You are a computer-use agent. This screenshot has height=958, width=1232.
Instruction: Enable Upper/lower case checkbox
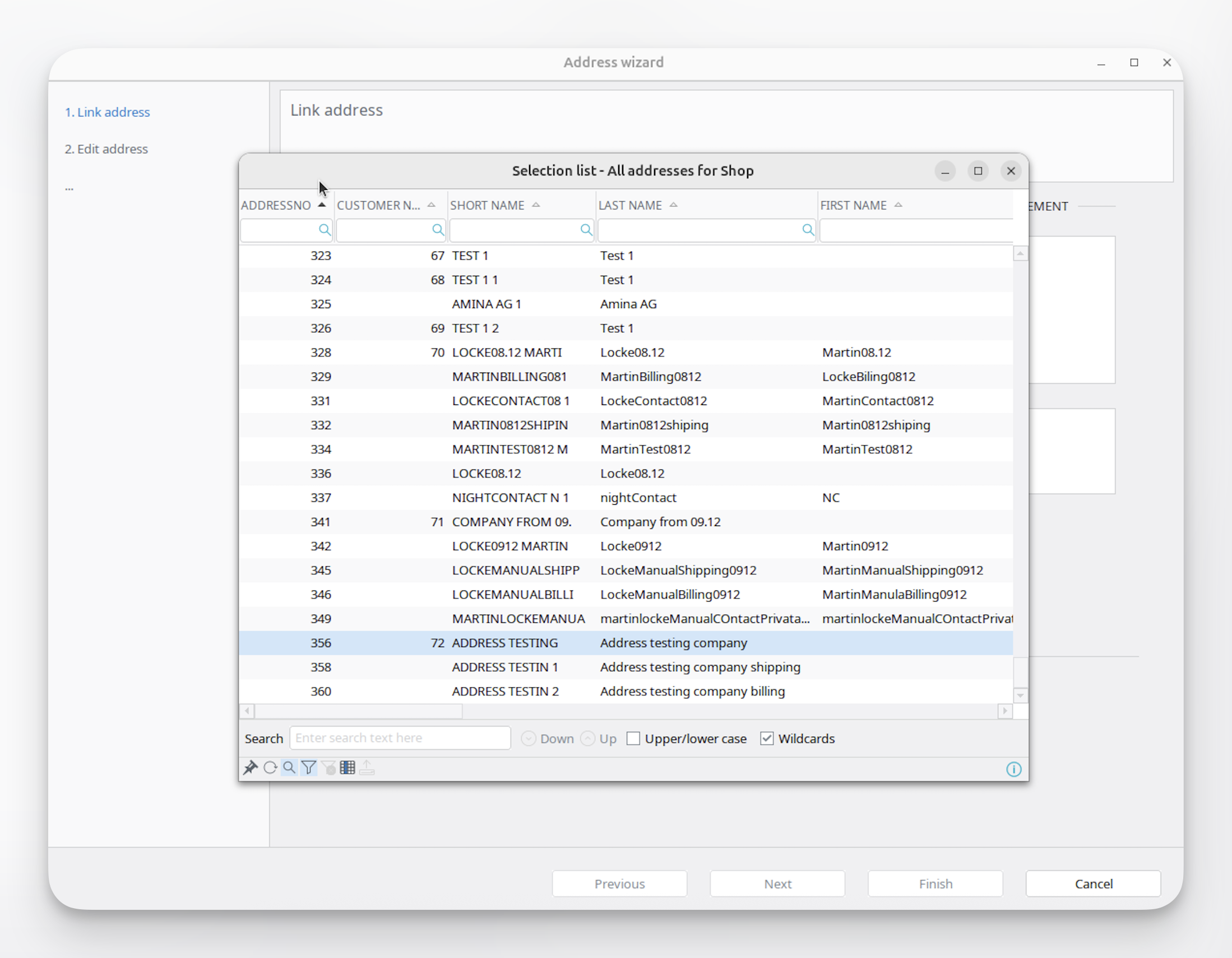click(x=633, y=738)
